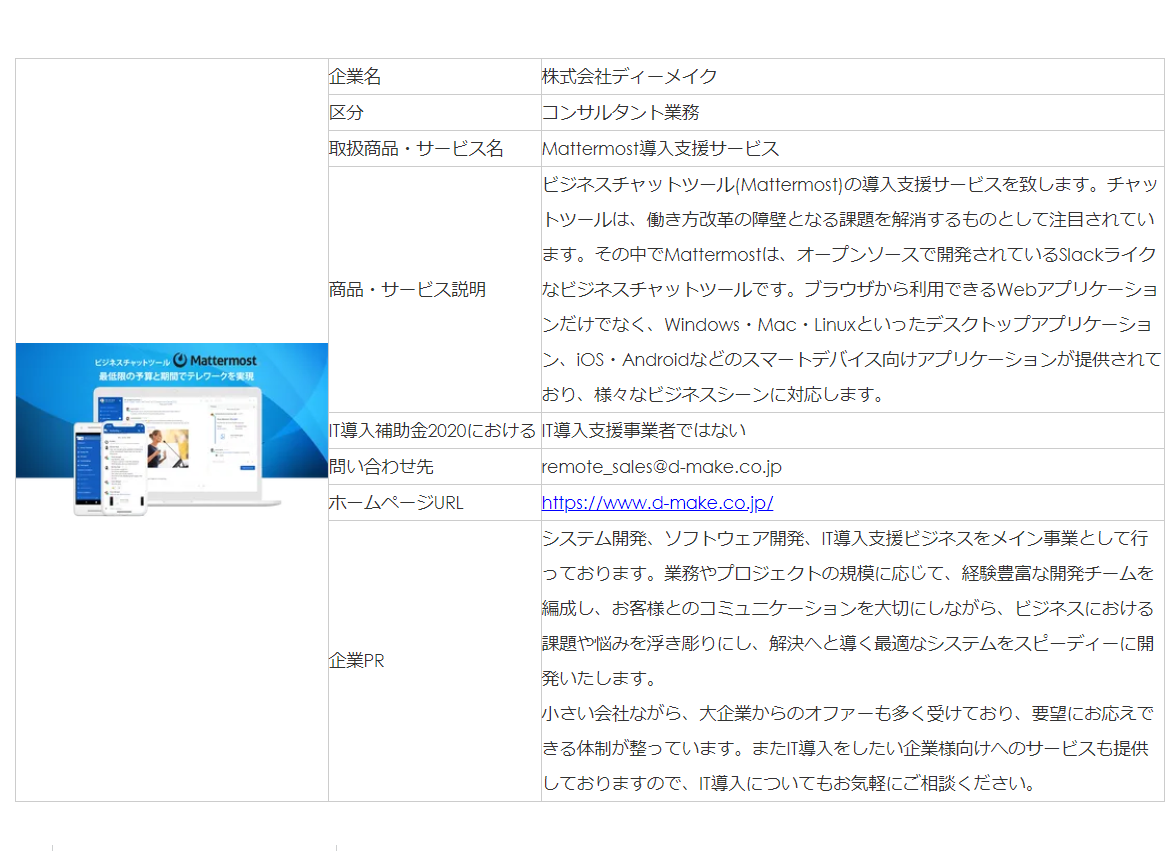This screenshot has height=851, width=1172.
Task: Click the 商品・サービス説明 label
Action: [x=407, y=289]
